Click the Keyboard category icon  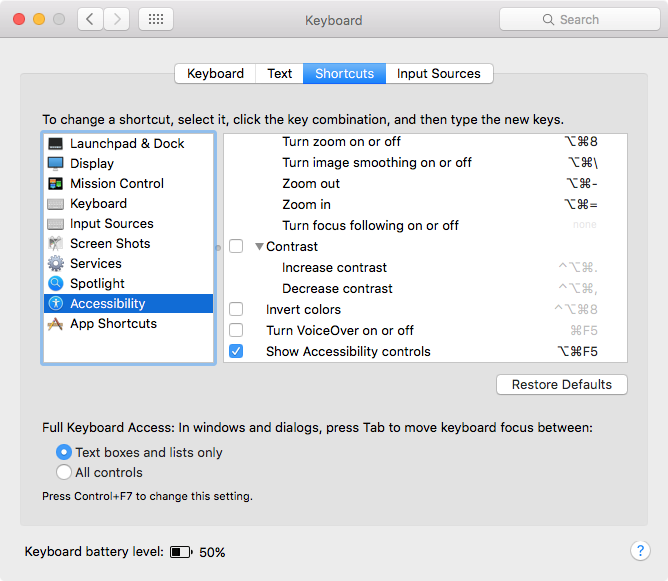55,204
